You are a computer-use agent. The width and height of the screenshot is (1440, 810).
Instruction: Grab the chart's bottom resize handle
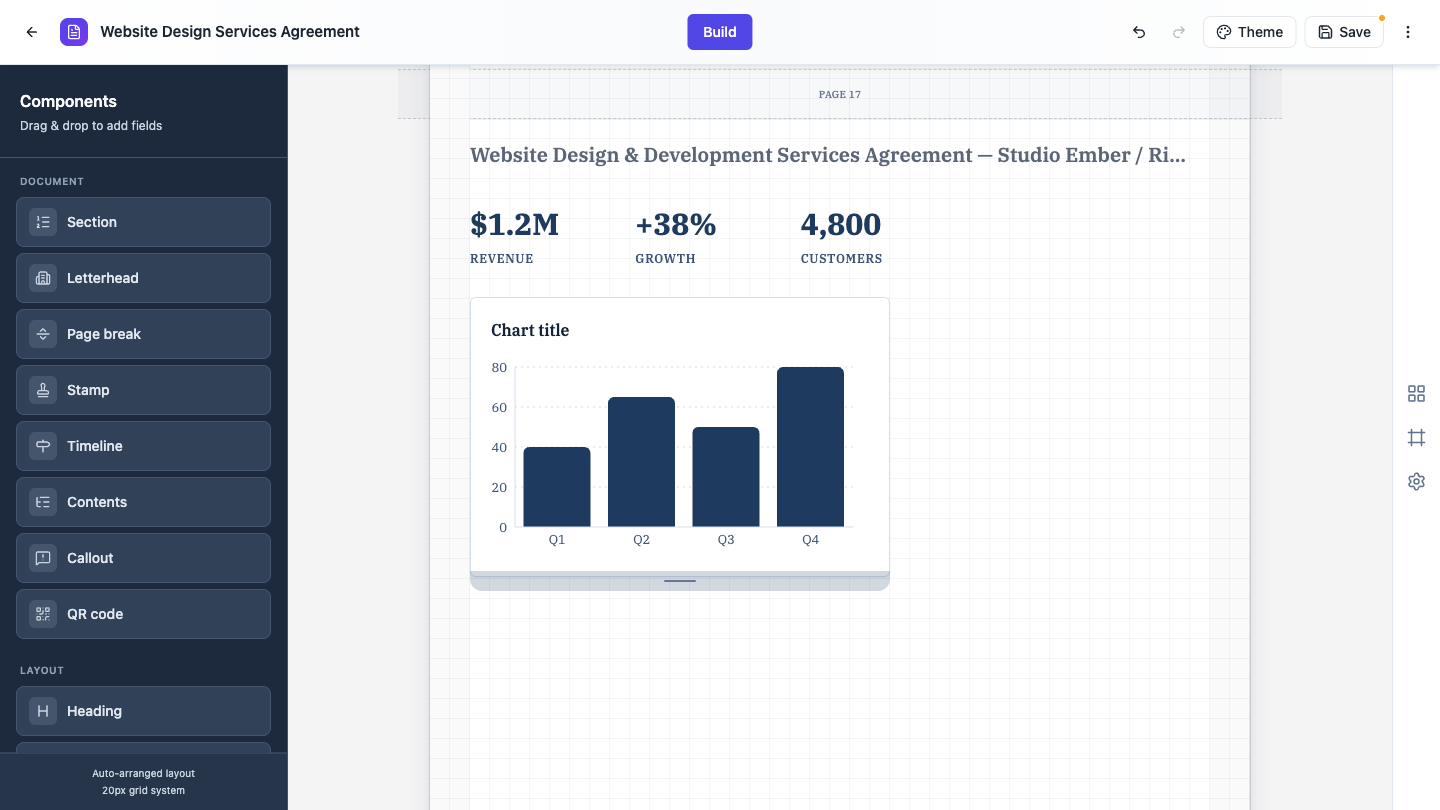[x=680, y=581]
